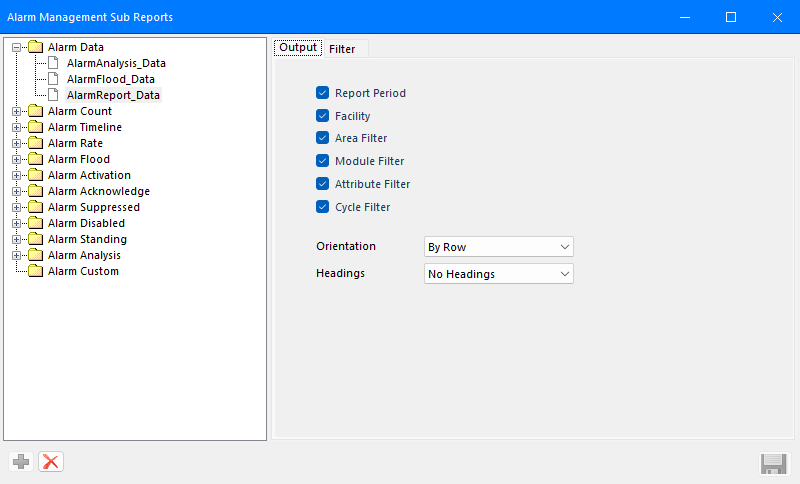Viewport: 800px width, 484px height.
Task: Uncheck the Report Period checkbox
Action: click(x=322, y=93)
